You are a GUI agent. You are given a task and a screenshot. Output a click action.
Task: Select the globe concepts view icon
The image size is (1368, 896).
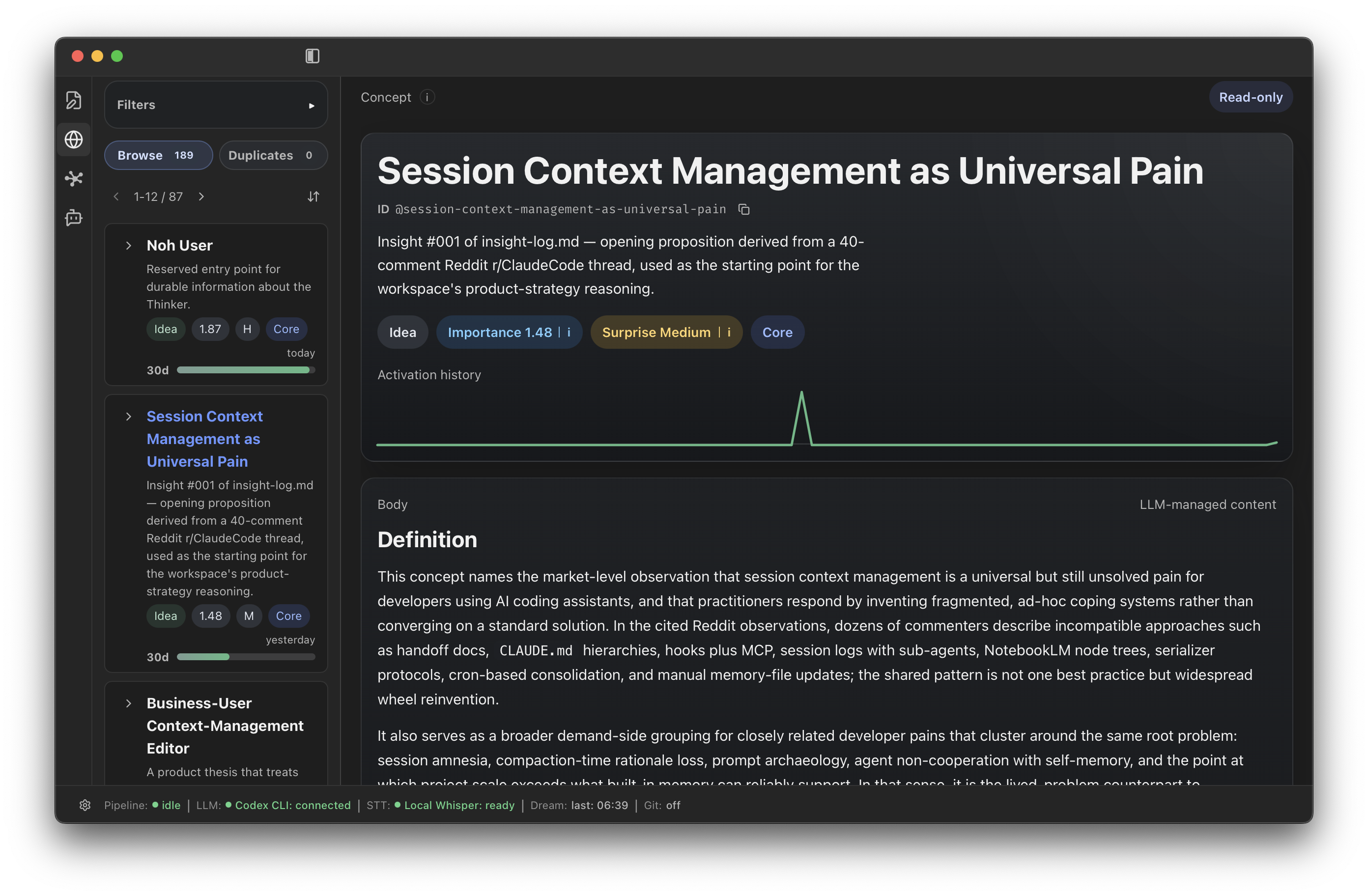(x=74, y=139)
